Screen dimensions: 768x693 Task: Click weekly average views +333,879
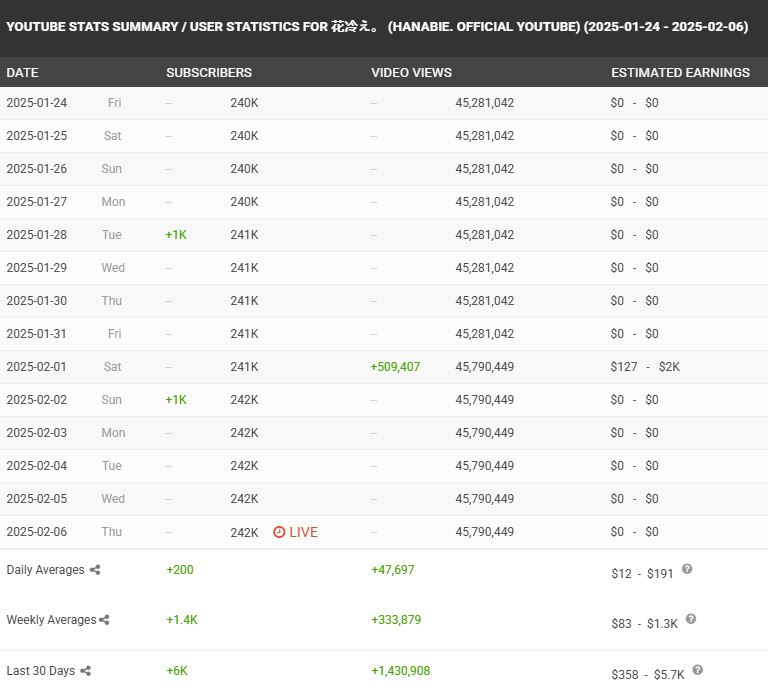point(396,620)
